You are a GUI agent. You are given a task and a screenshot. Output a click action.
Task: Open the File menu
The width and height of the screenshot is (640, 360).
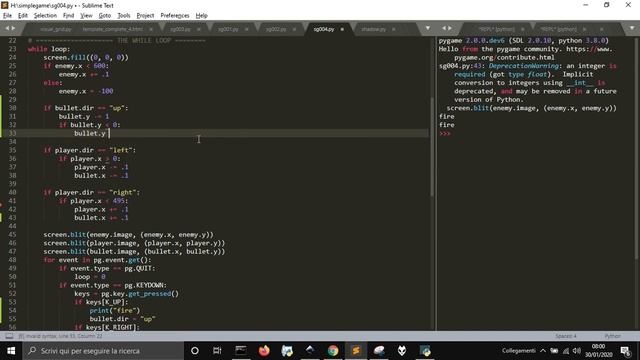(7, 16)
